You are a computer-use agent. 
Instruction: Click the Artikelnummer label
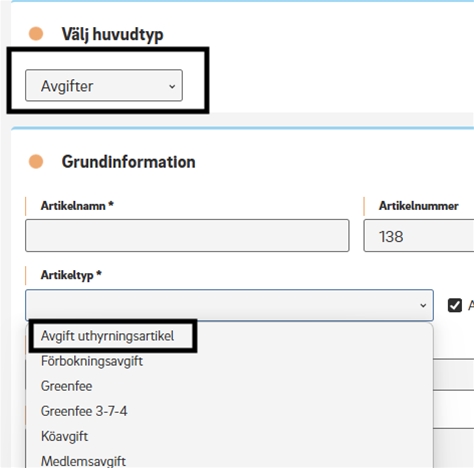(x=418, y=206)
